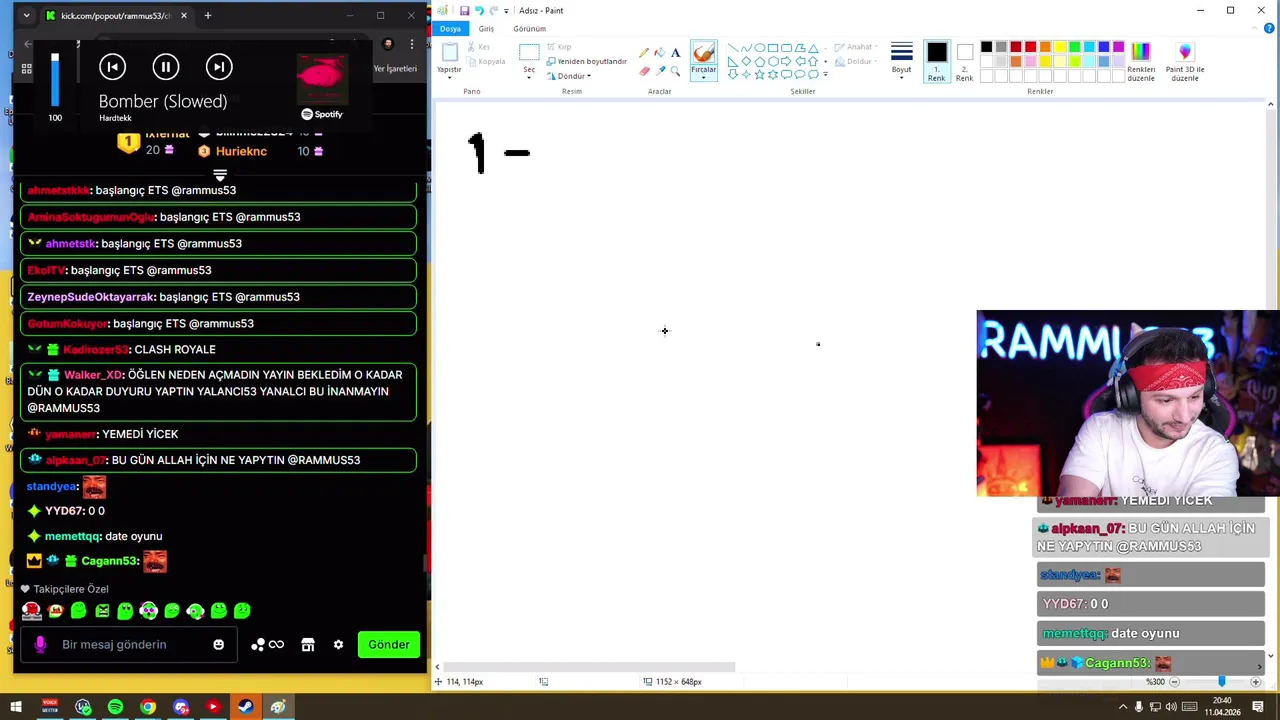Select the Color picker eyedropper tool
Screen dimensions: 1280x720
tap(659, 70)
